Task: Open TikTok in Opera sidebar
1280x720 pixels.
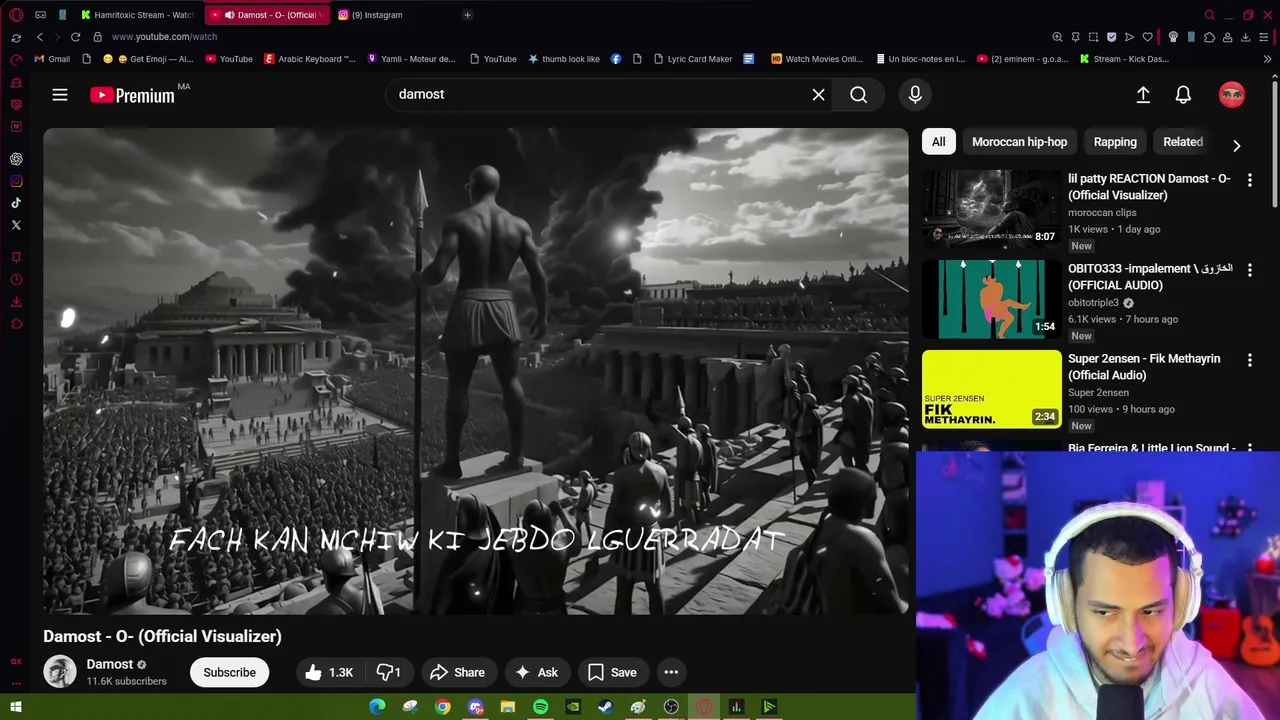Action: point(16,203)
